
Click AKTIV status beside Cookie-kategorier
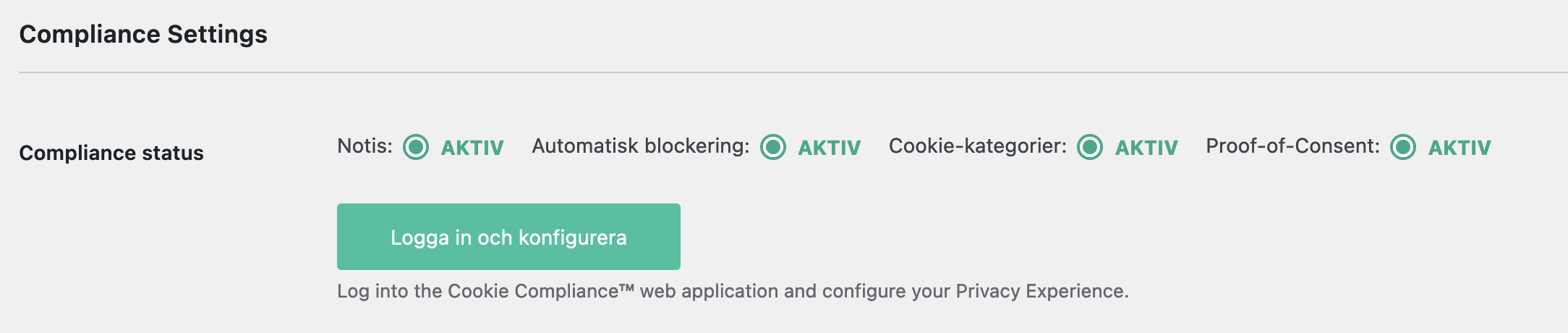coord(1146,148)
